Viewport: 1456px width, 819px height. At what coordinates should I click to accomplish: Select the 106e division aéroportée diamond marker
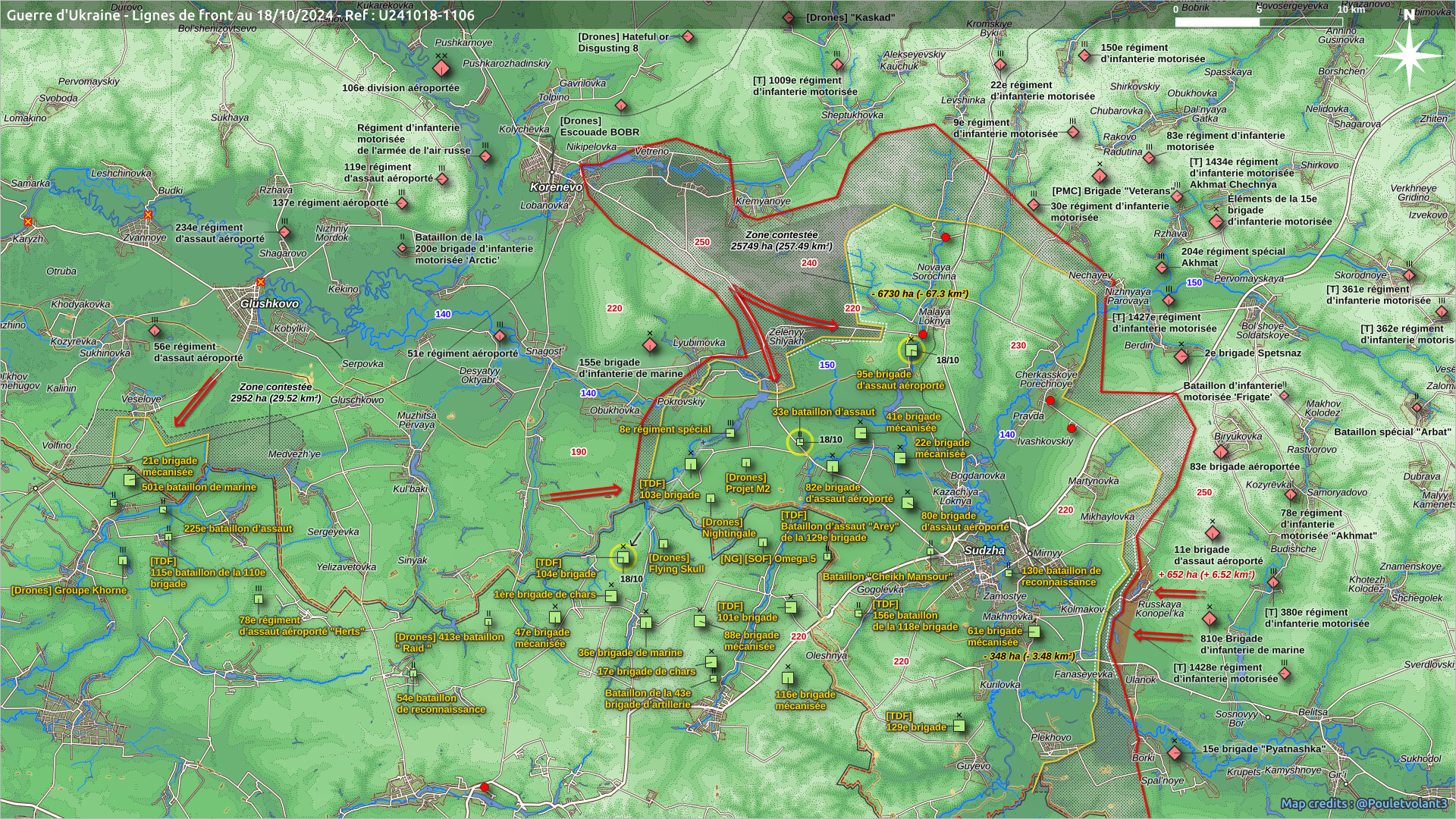coord(442,70)
